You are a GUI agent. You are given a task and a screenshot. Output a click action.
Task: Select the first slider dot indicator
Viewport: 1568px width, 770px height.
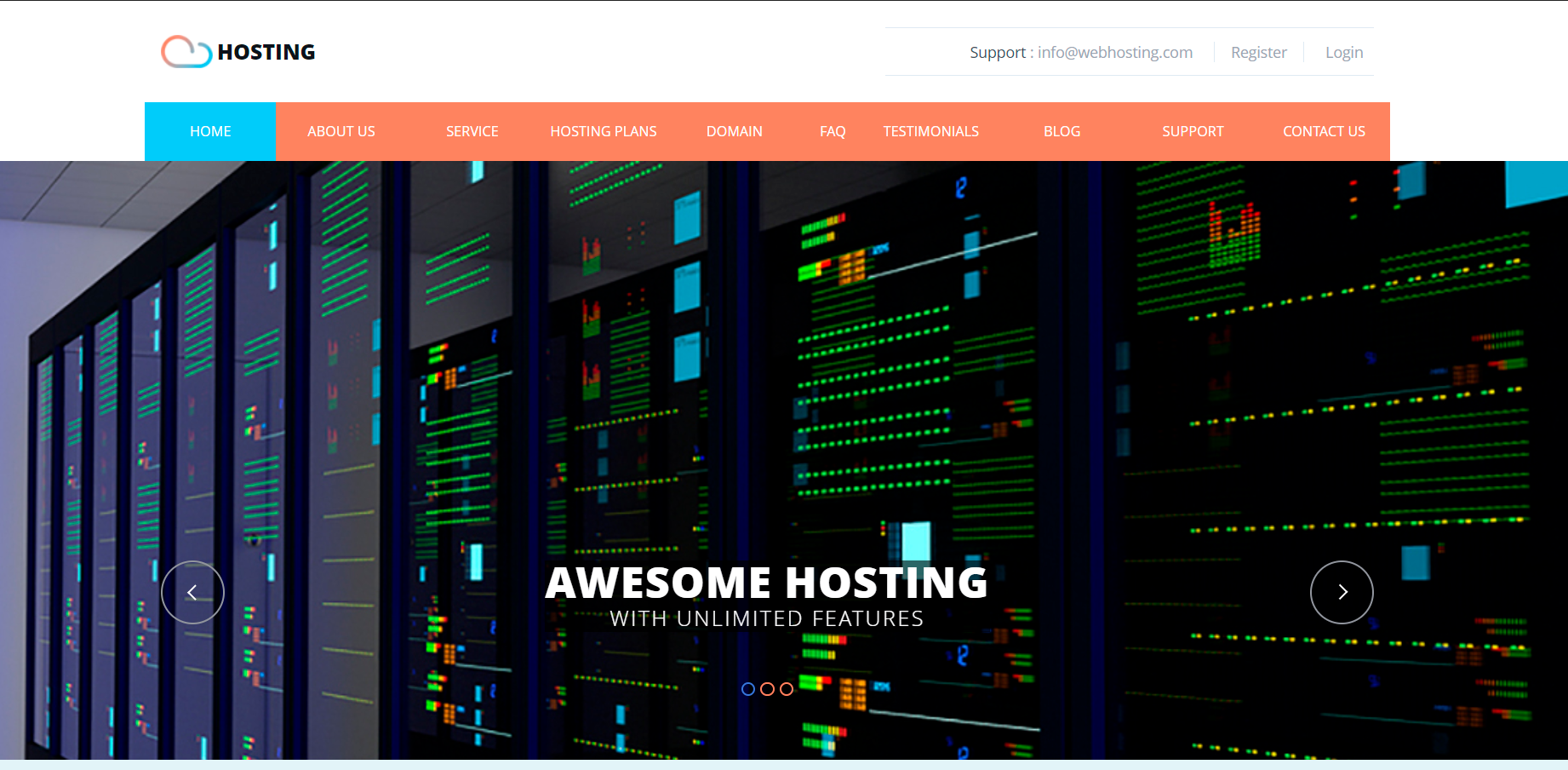pyautogui.click(x=748, y=689)
